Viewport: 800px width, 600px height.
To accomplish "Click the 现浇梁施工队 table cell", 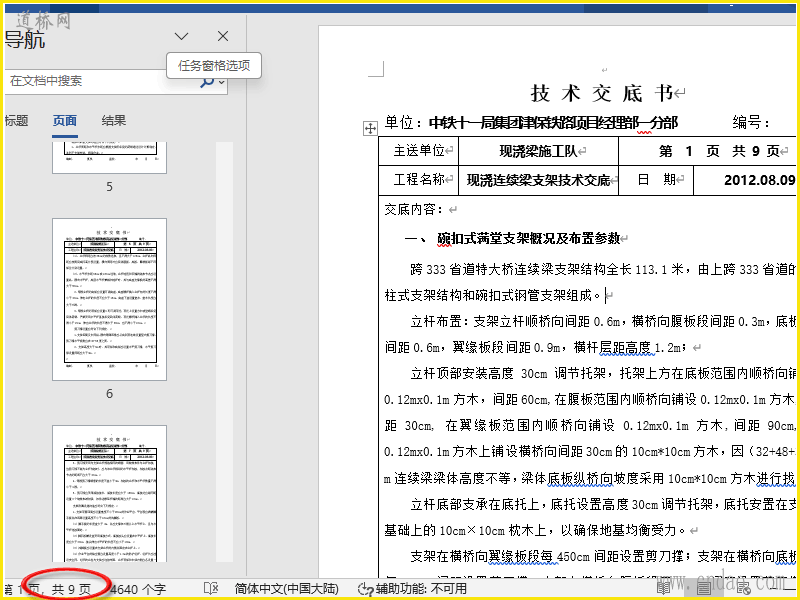I will tap(538, 151).
